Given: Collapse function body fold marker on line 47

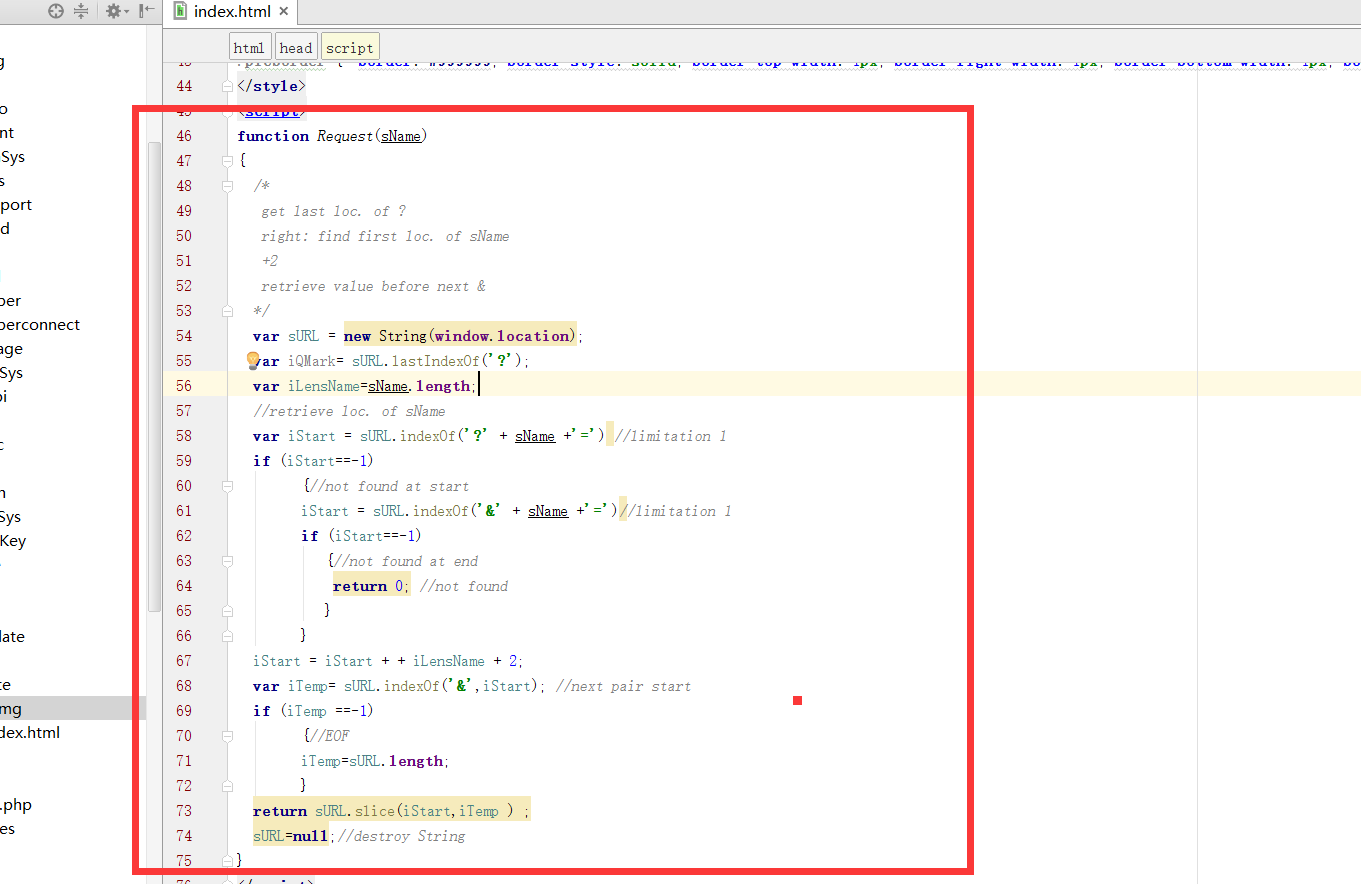Looking at the screenshot, I should 228,161.
